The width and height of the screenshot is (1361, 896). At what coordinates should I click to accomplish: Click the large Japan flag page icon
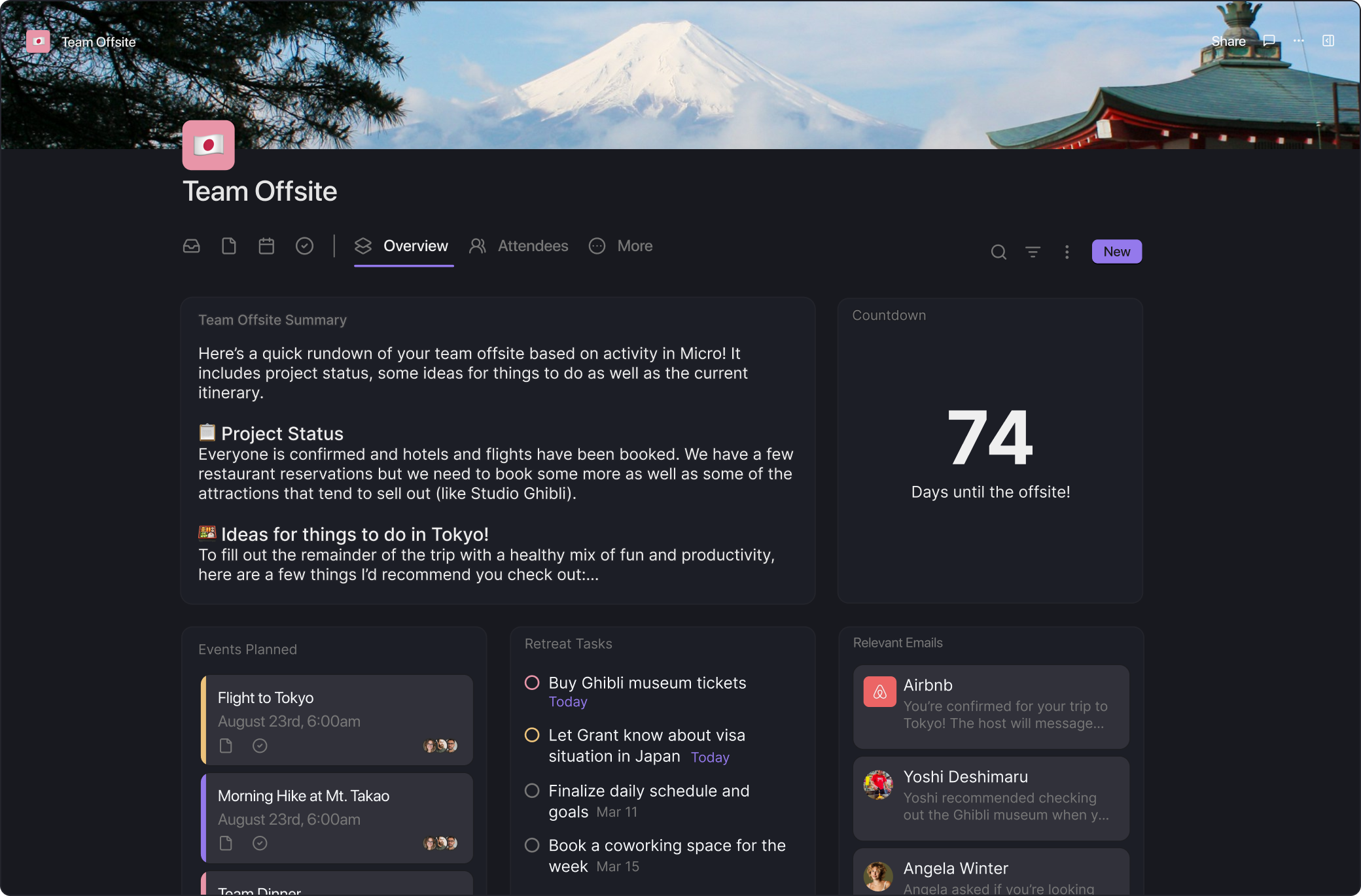208,145
